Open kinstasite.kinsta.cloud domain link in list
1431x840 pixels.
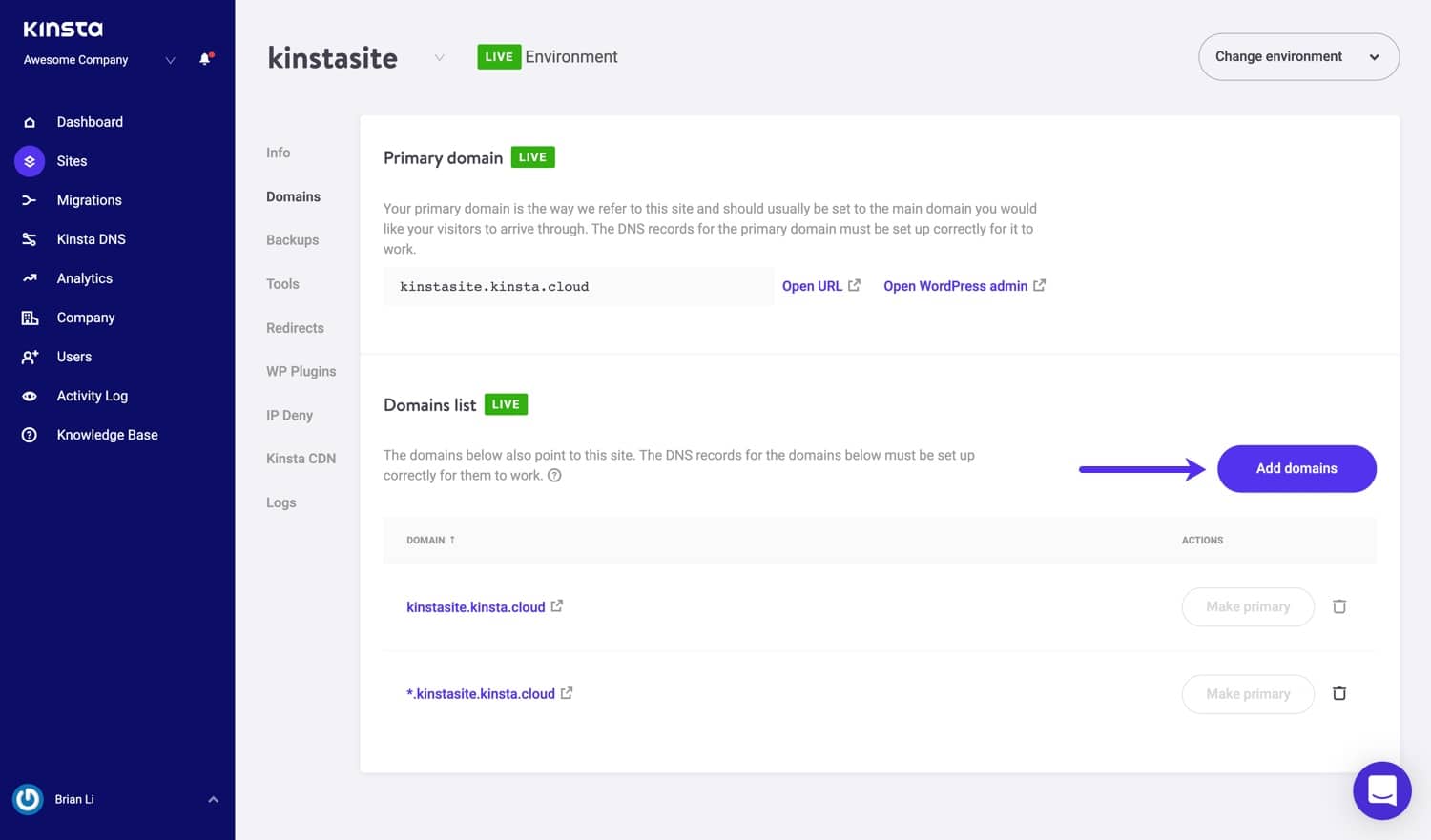pos(475,607)
